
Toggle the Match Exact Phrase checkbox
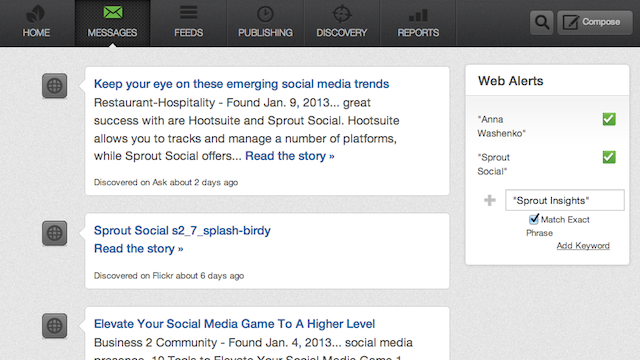point(534,219)
